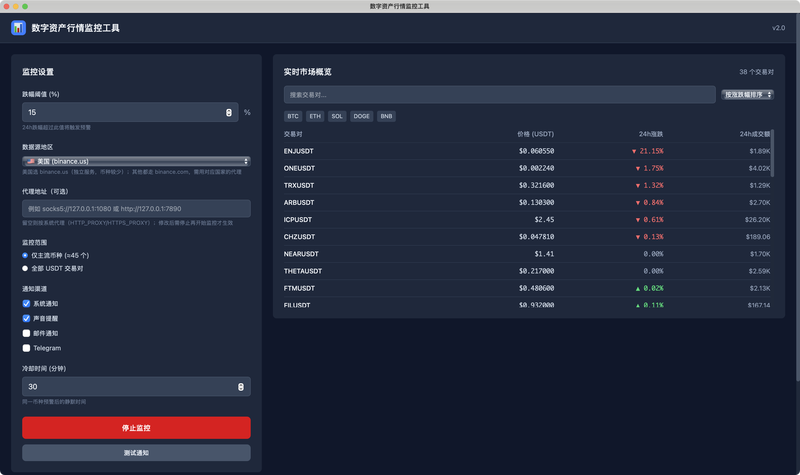Image resolution: width=800 pixels, height=475 pixels.
Task: Click market table vertical scrollbar
Action: [x=772, y=153]
